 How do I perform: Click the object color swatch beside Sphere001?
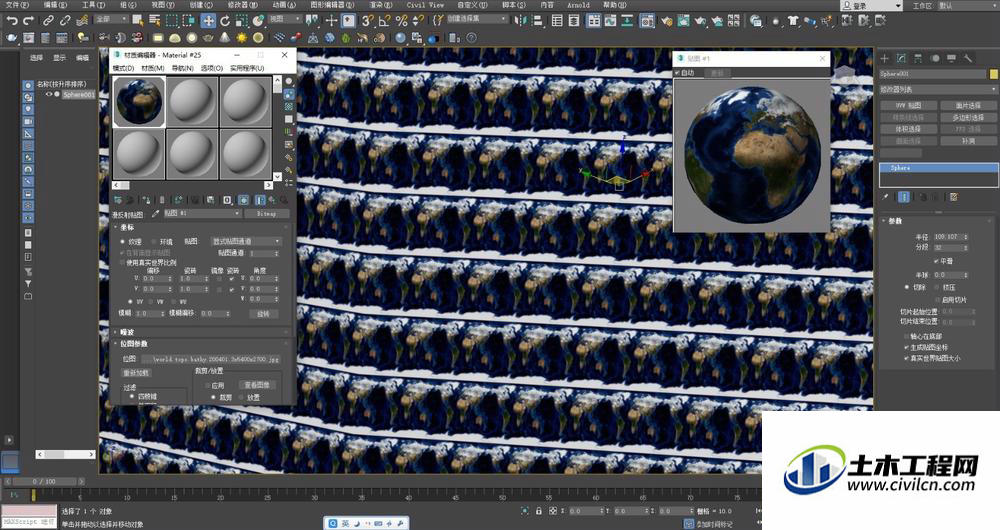[x=994, y=75]
